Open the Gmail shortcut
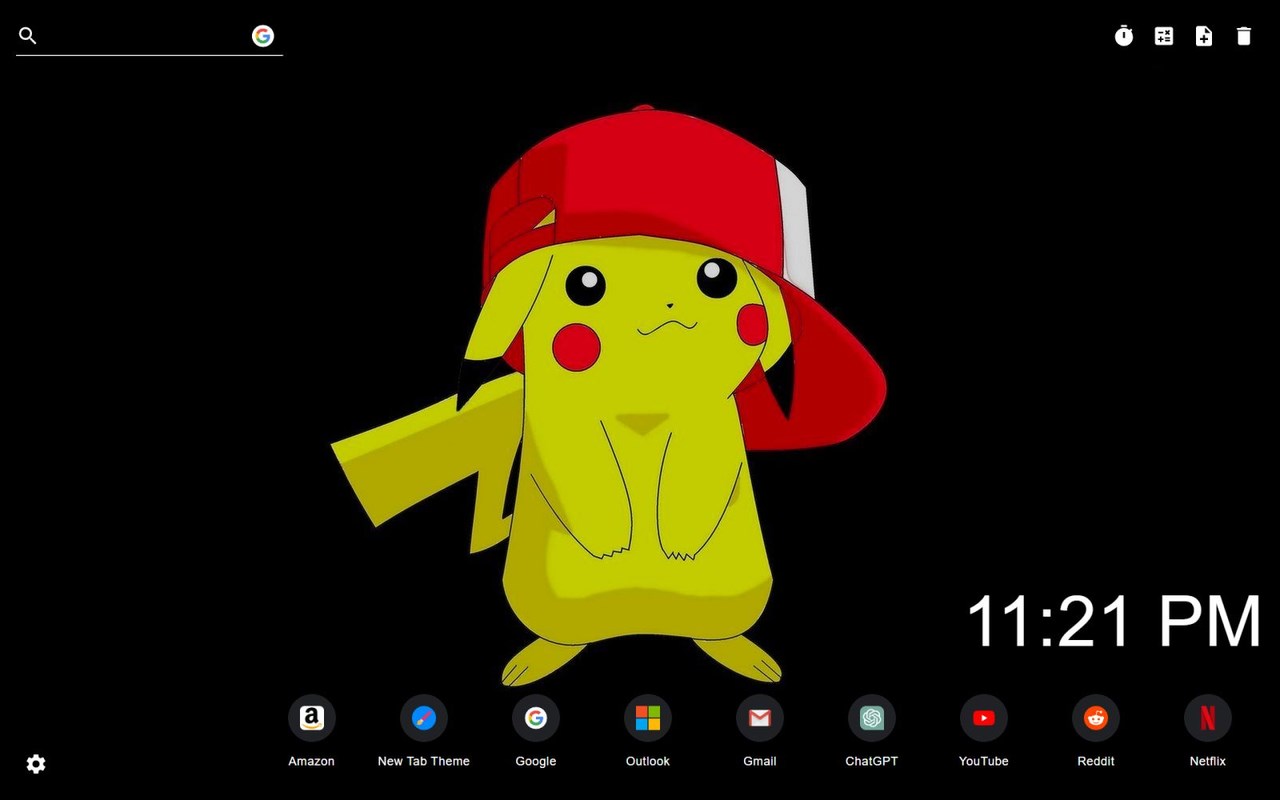1280x800 pixels. point(759,717)
